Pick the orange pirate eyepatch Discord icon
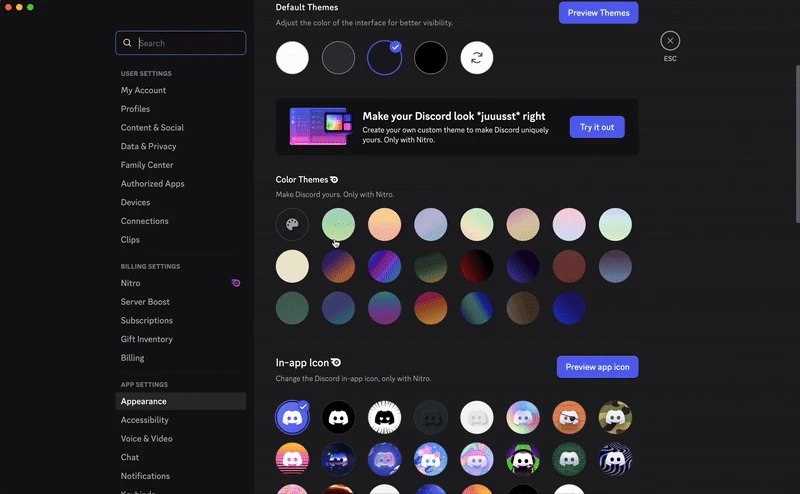Viewport: 800px width, 494px height. click(569, 417)
